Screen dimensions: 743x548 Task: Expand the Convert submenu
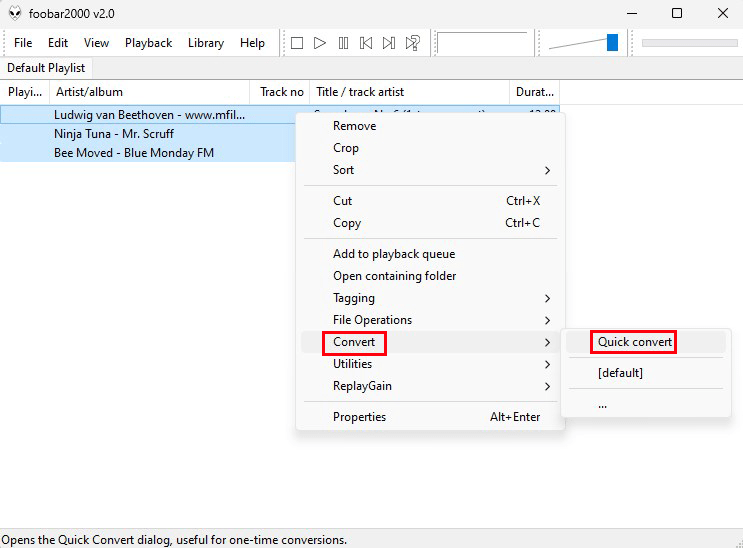tap(430, 342)
